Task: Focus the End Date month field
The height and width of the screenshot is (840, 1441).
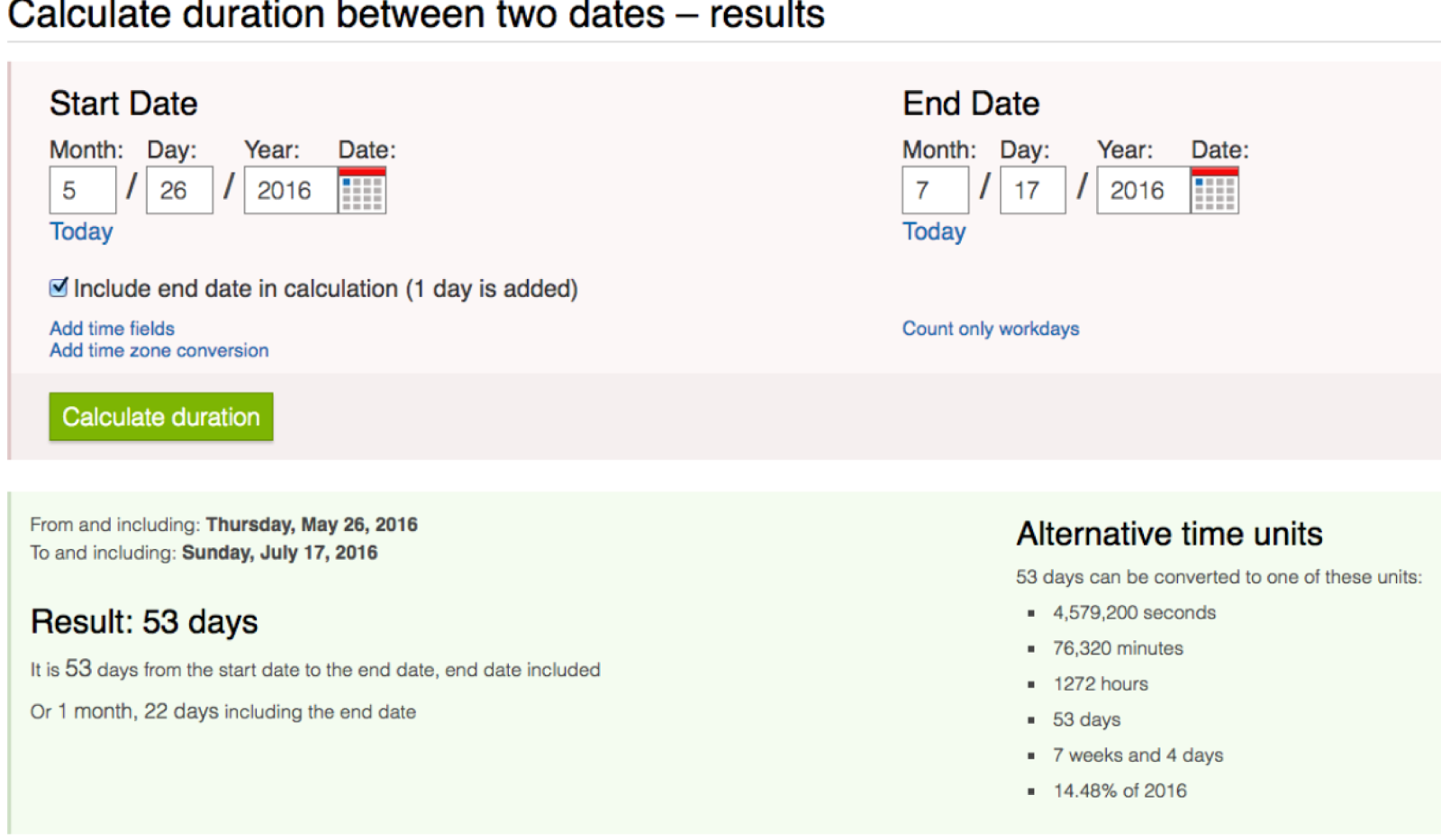Action: pyautogui.click(x=935, y=190)
